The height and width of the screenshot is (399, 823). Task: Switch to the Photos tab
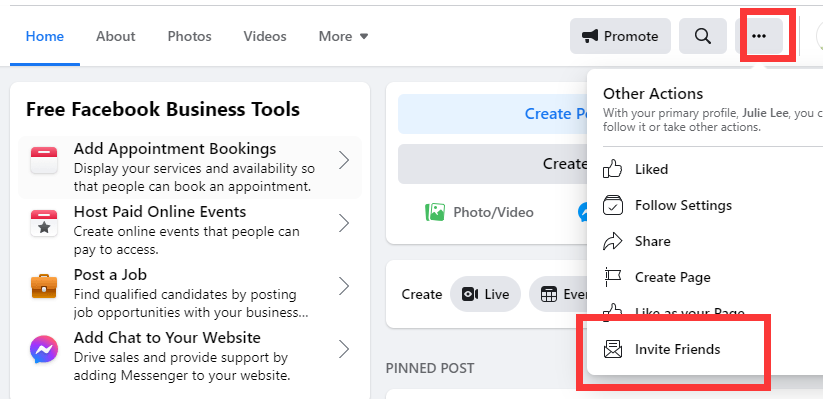pos(189,36)
